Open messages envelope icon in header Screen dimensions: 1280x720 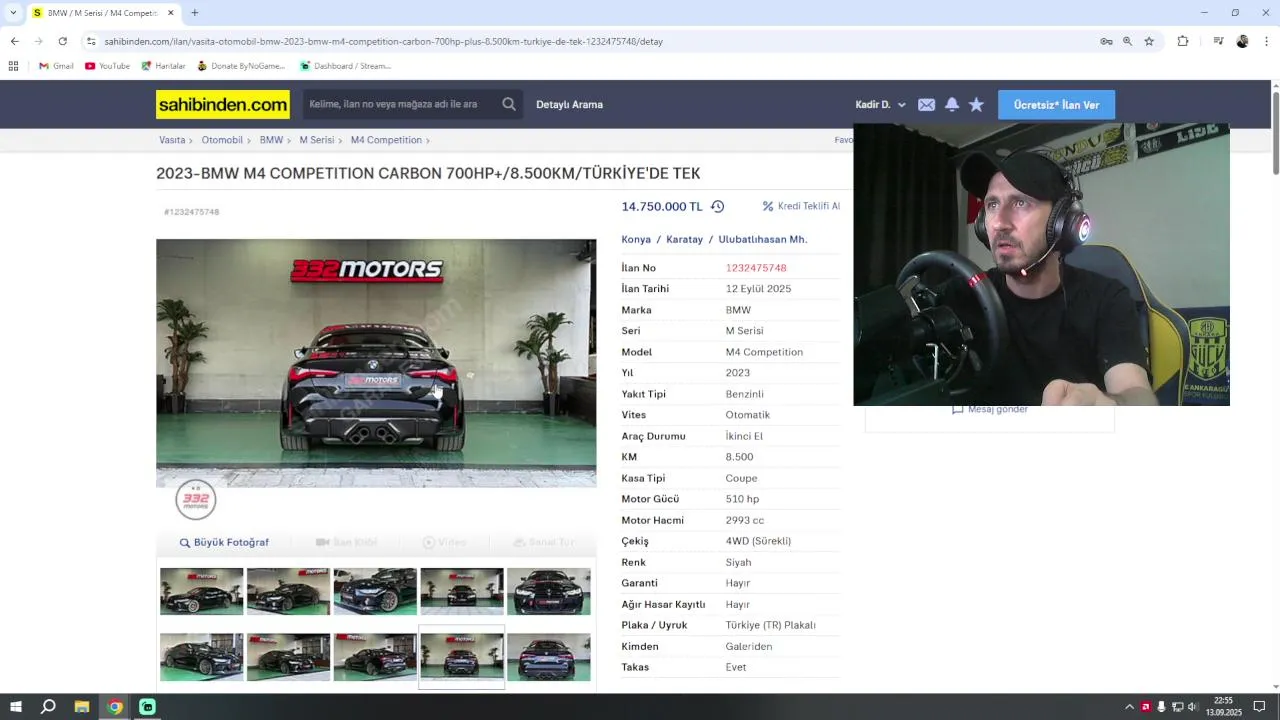coord(927,105)
